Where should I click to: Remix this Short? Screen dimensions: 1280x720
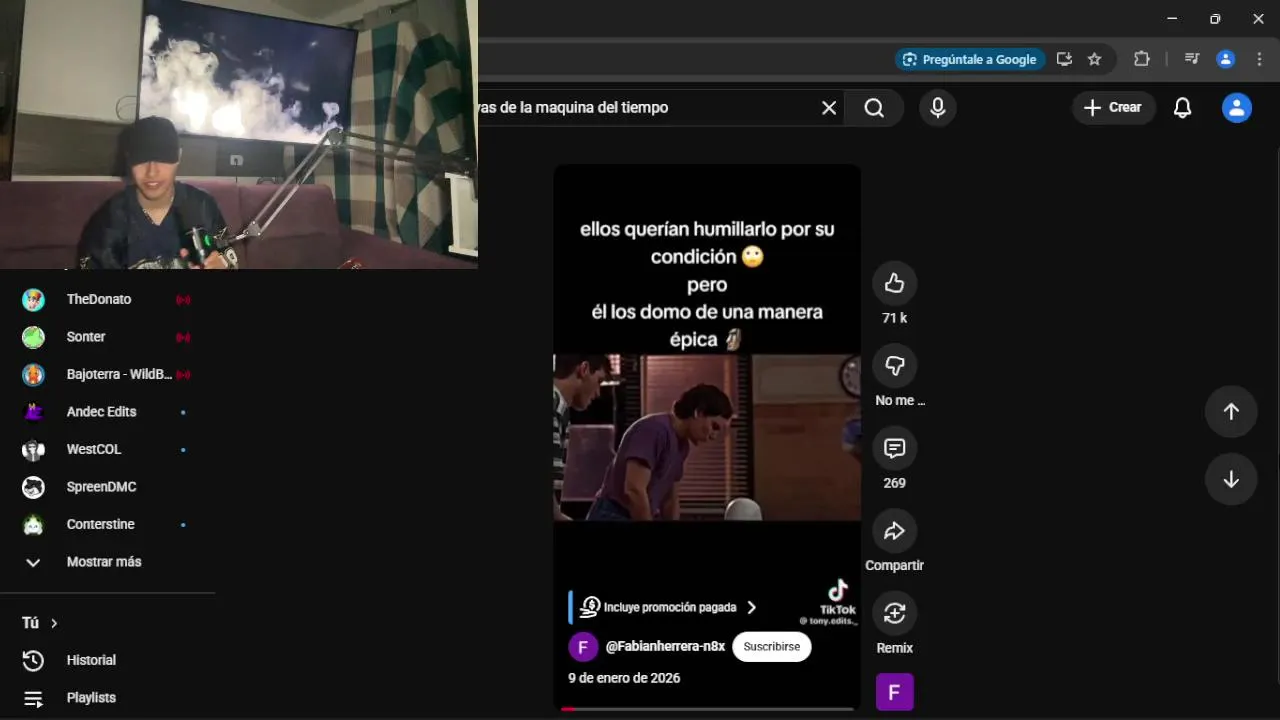[894, 613]
